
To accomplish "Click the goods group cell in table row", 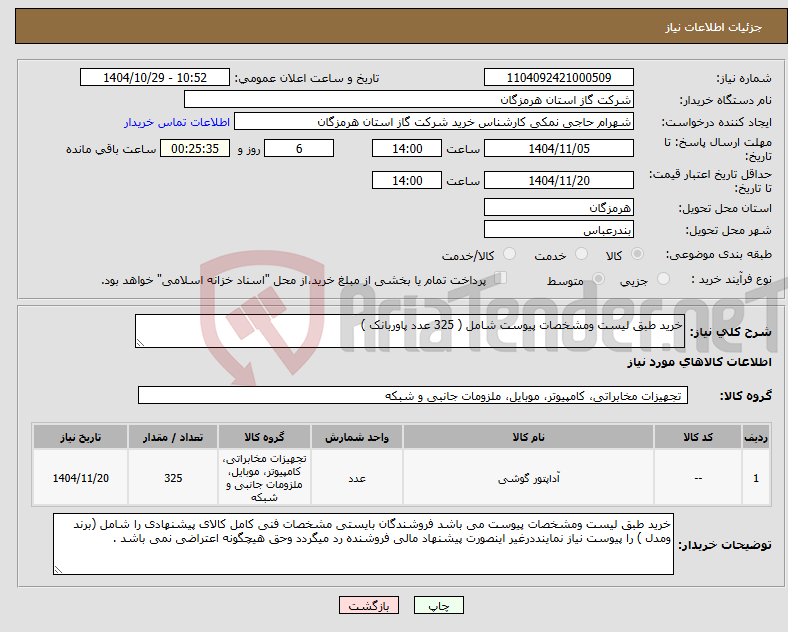I will (x=264, y=478).
